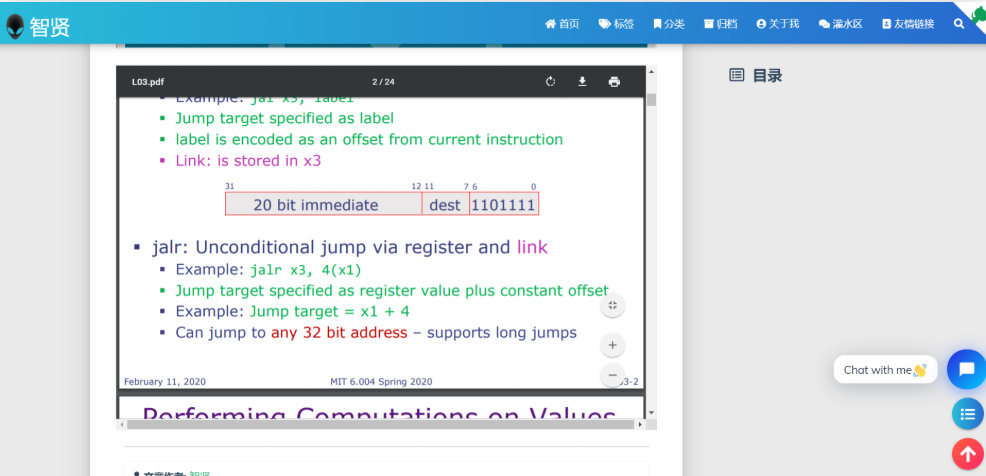Viewport: 986px width, 476px height.
Task: Click the PDF viewer vertical scrollbar down arrow
Action: (651, 412)
